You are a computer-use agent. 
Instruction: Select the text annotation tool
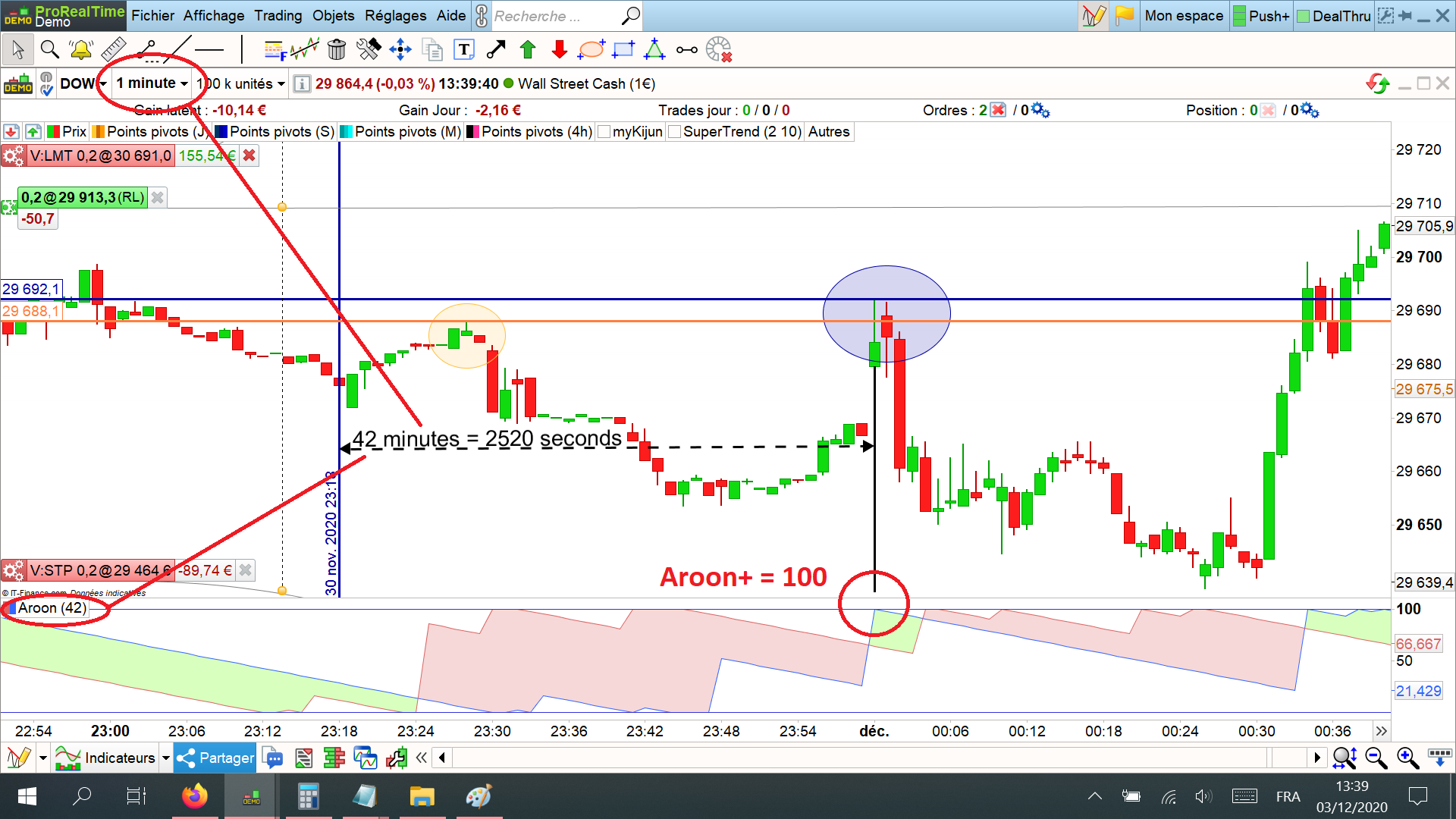click(464, 50)
